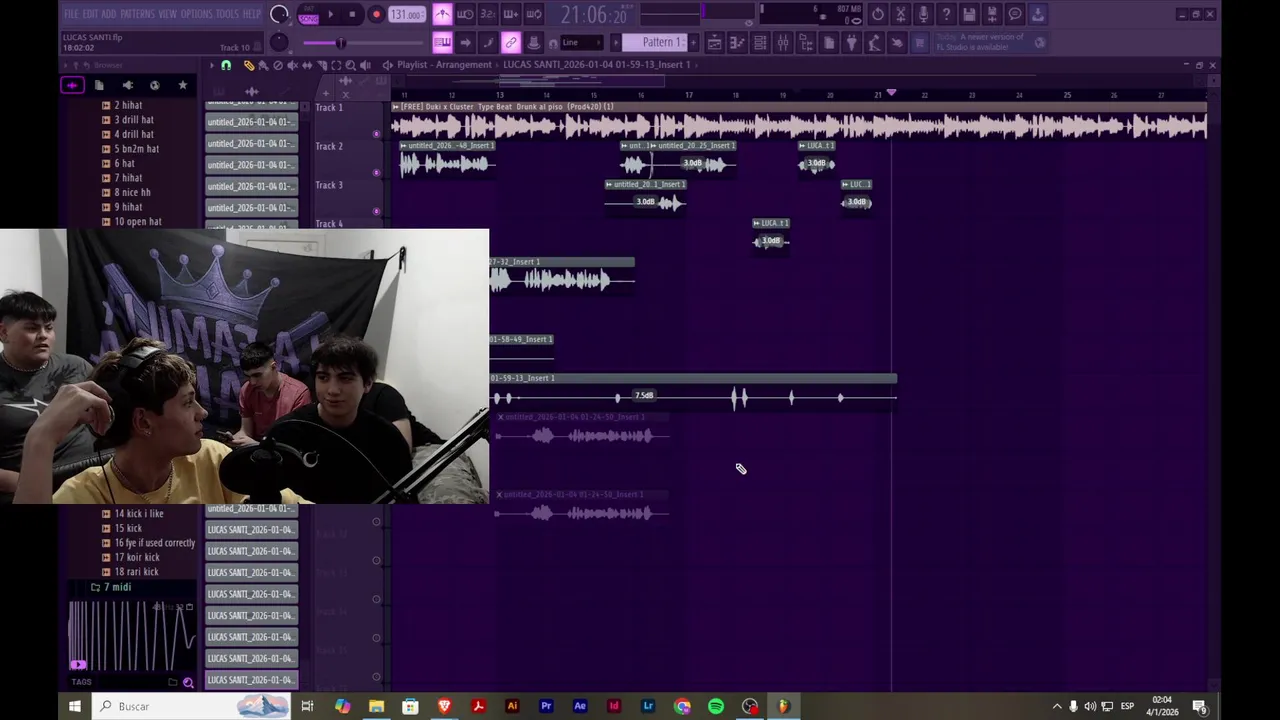Adjust the main pitch knob
Viewport: 1280px width, 720px height.
pos(279,42)
